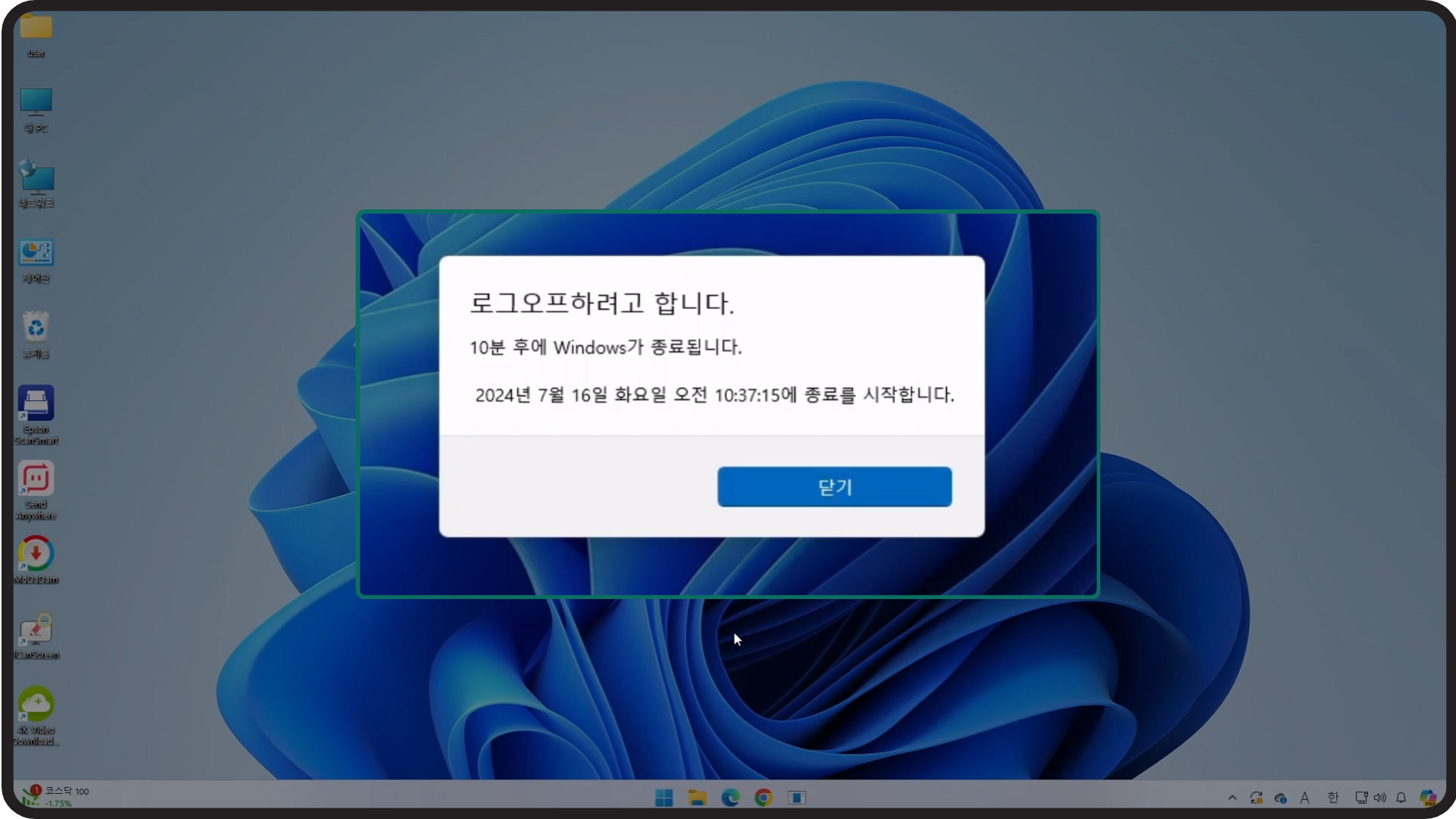Open the 제어판 control panel icon
The image size is (1456, 819).
(36, 254)
